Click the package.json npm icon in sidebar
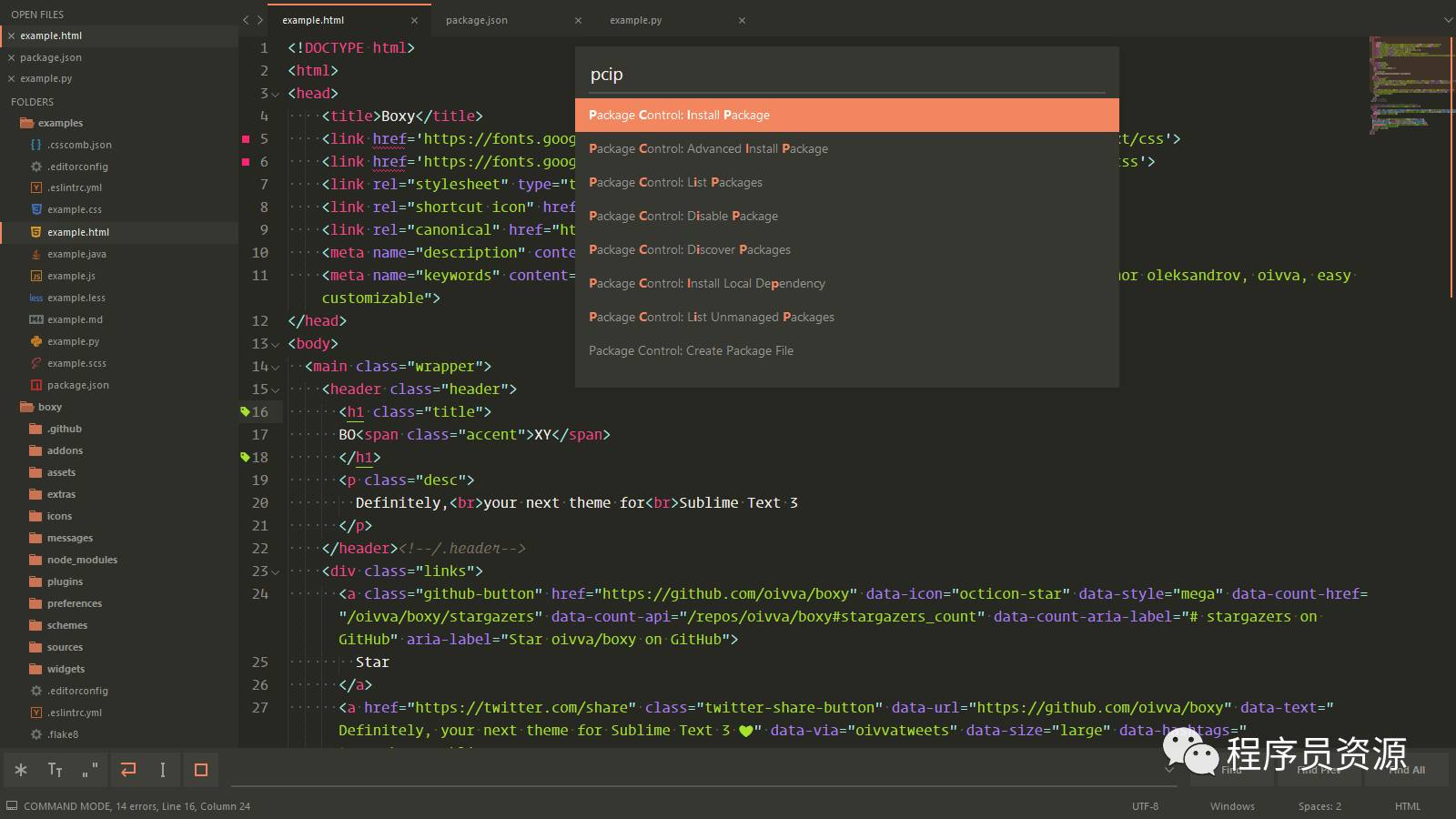 point(36,385)
